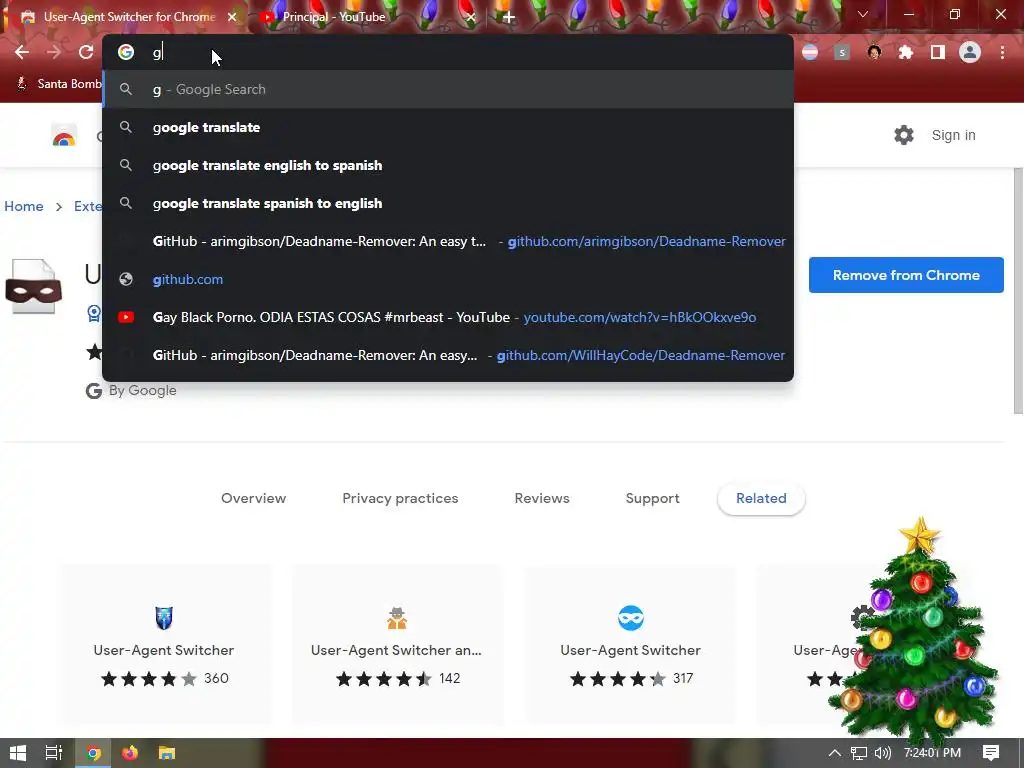Choose the 'google translate' suggestion

click(448, 127)
